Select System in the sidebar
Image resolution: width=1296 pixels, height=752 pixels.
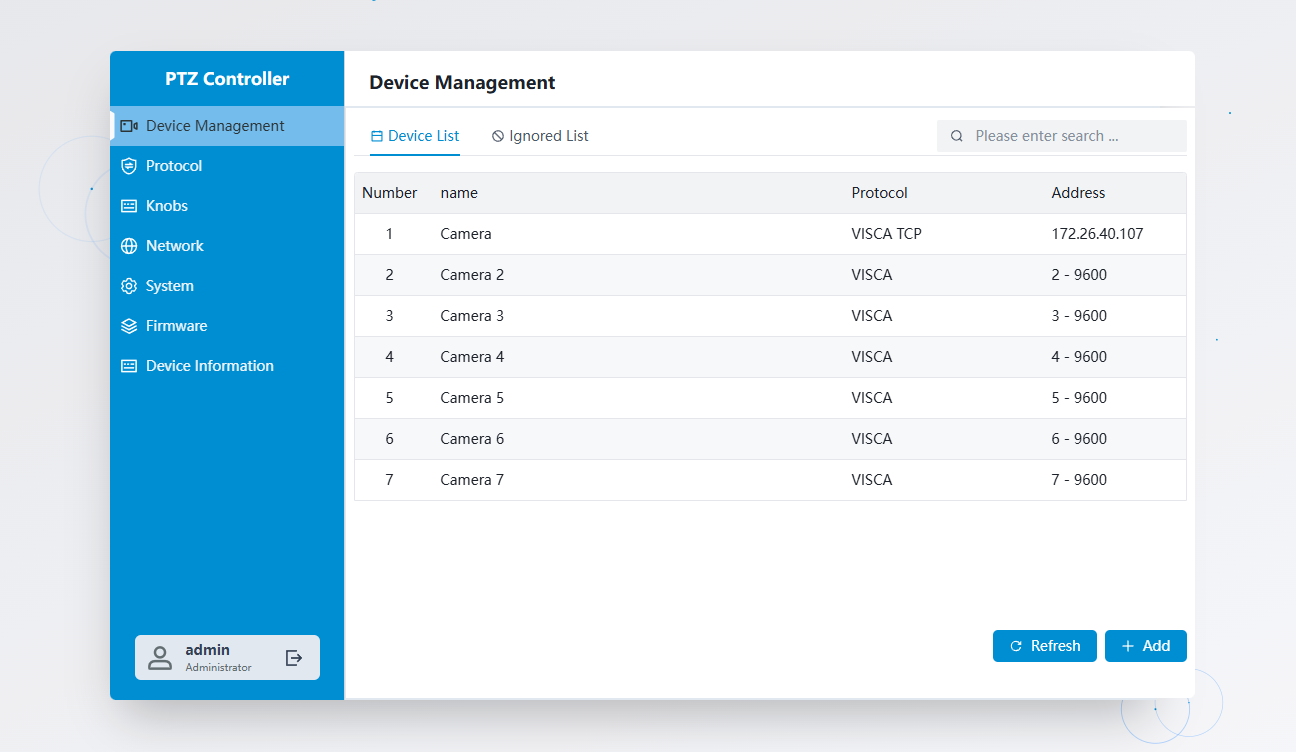(x=227, y=286)
